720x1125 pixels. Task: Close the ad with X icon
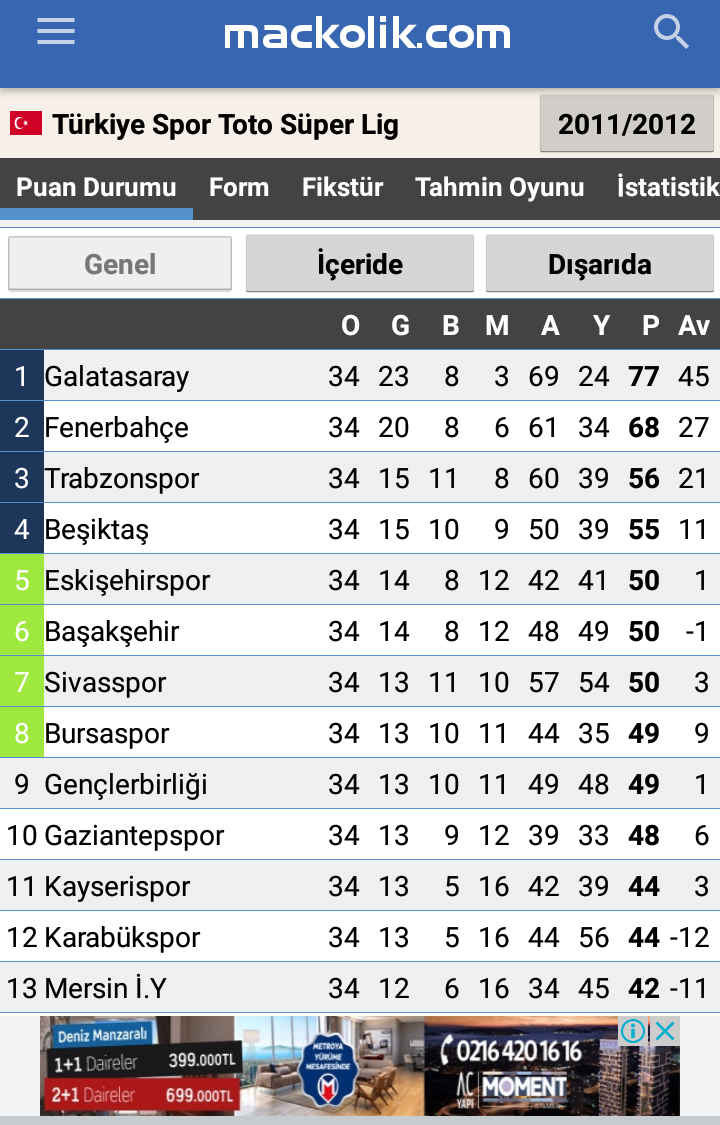pyautogui.click(x=665, y=1032)
